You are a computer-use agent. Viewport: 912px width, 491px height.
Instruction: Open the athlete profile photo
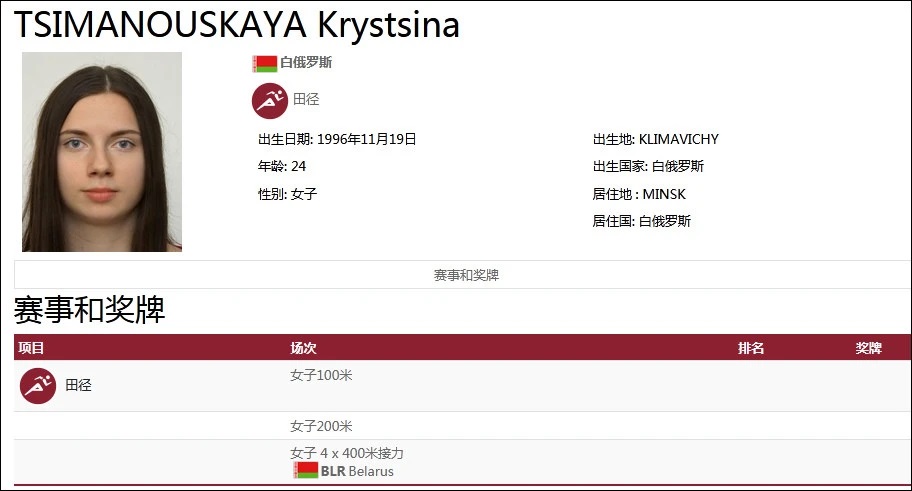102,151
